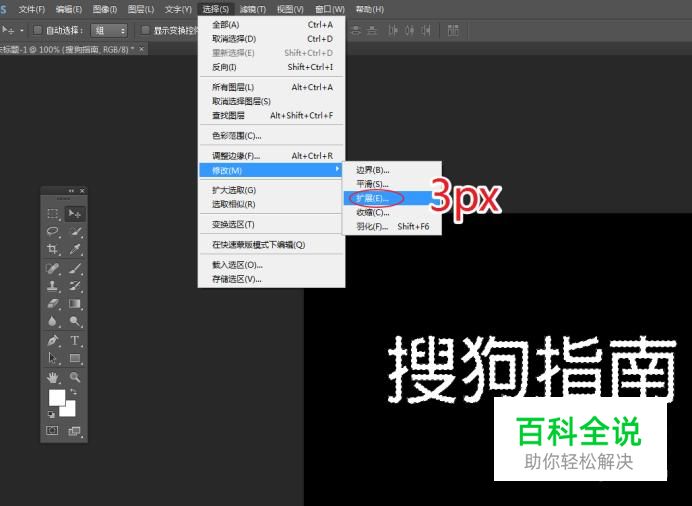This screenshot has width=692, height=506.
Task: Choose 边界(B)... in the Modify submenu
Action: tap(392, 170)
